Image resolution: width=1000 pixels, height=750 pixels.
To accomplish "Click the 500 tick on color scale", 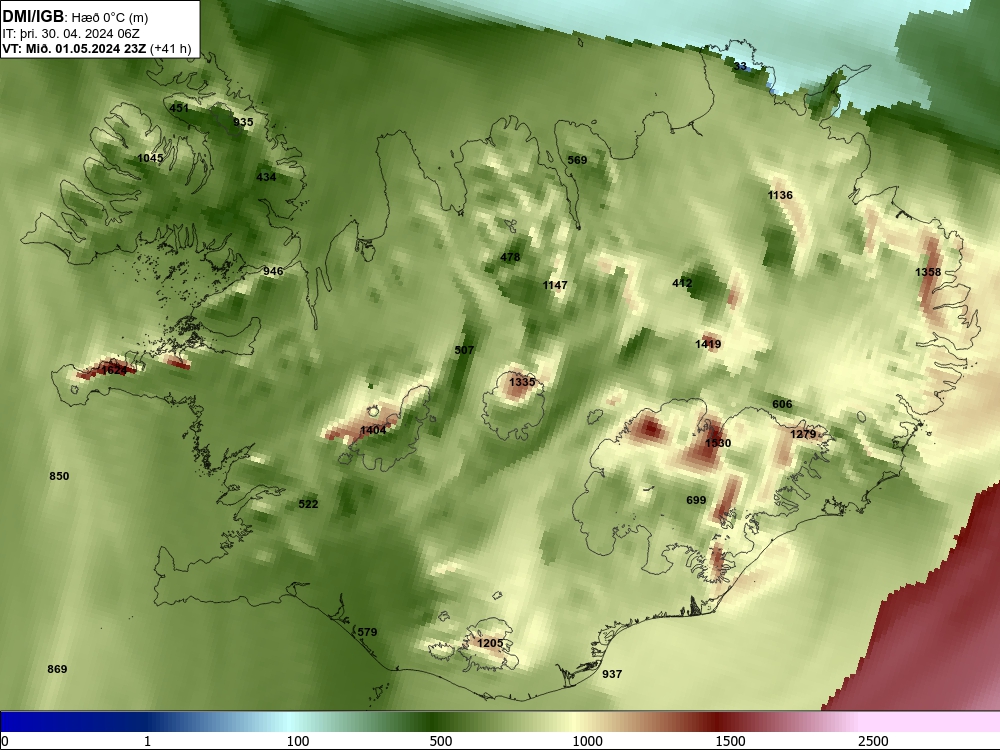I will (441, 740).
